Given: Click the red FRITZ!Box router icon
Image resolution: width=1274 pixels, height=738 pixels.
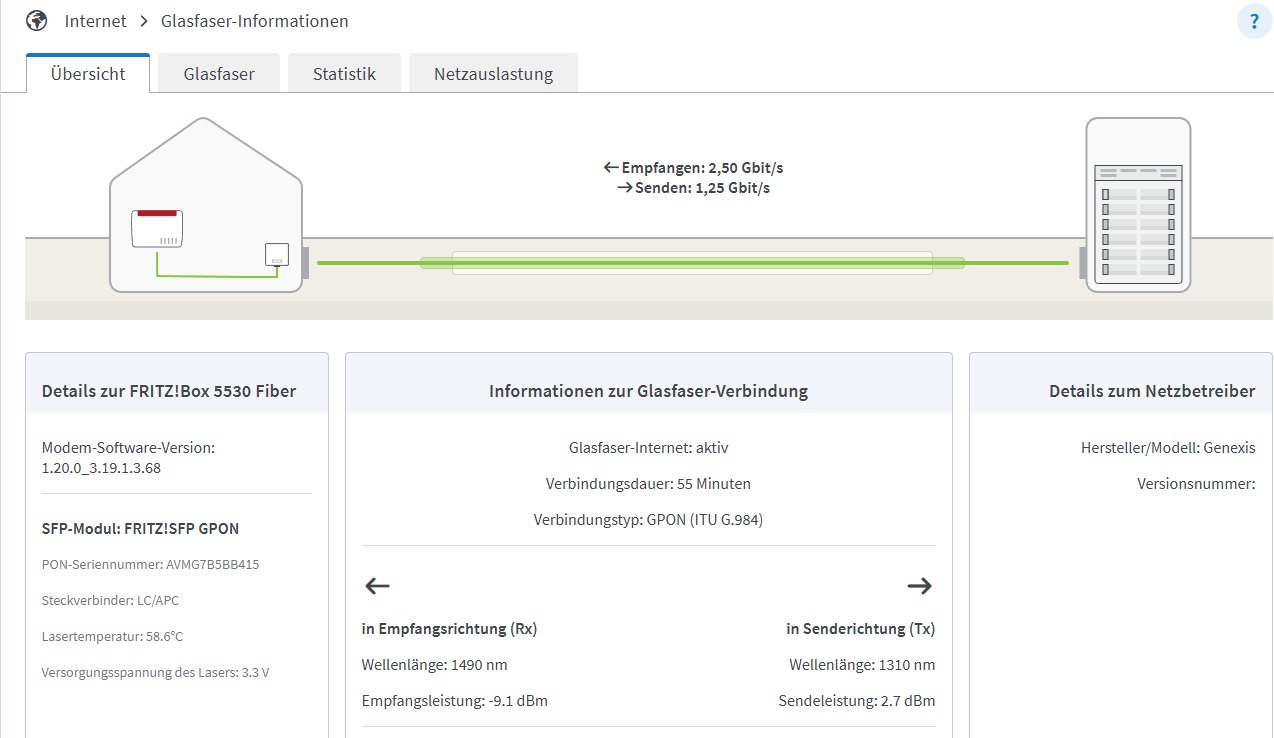Looking at the screenshot, I should (158, 228).
